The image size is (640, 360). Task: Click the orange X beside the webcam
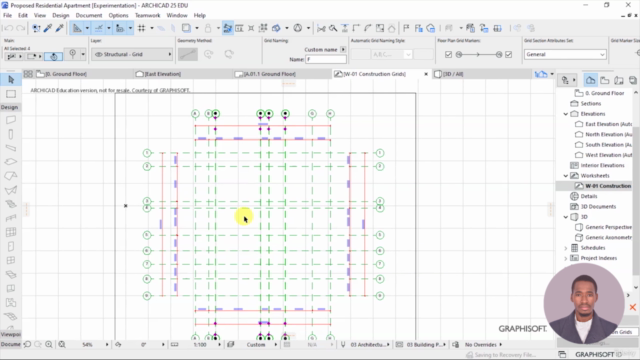pyautogui.click(x=633, y=307)
